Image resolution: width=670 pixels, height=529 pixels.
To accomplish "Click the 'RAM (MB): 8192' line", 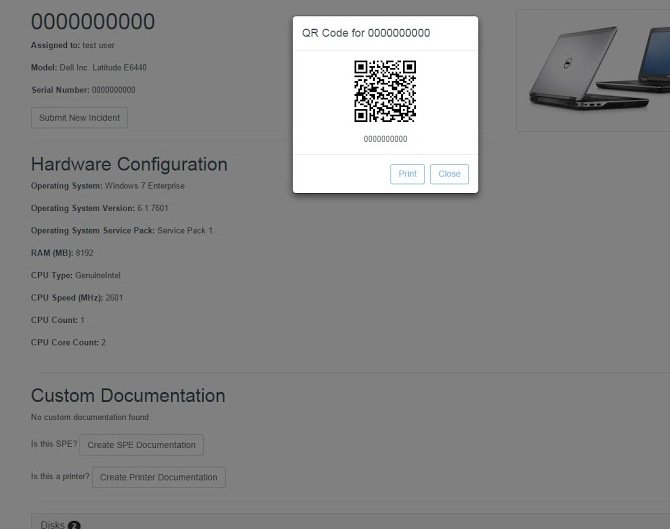I will point(62,253).
